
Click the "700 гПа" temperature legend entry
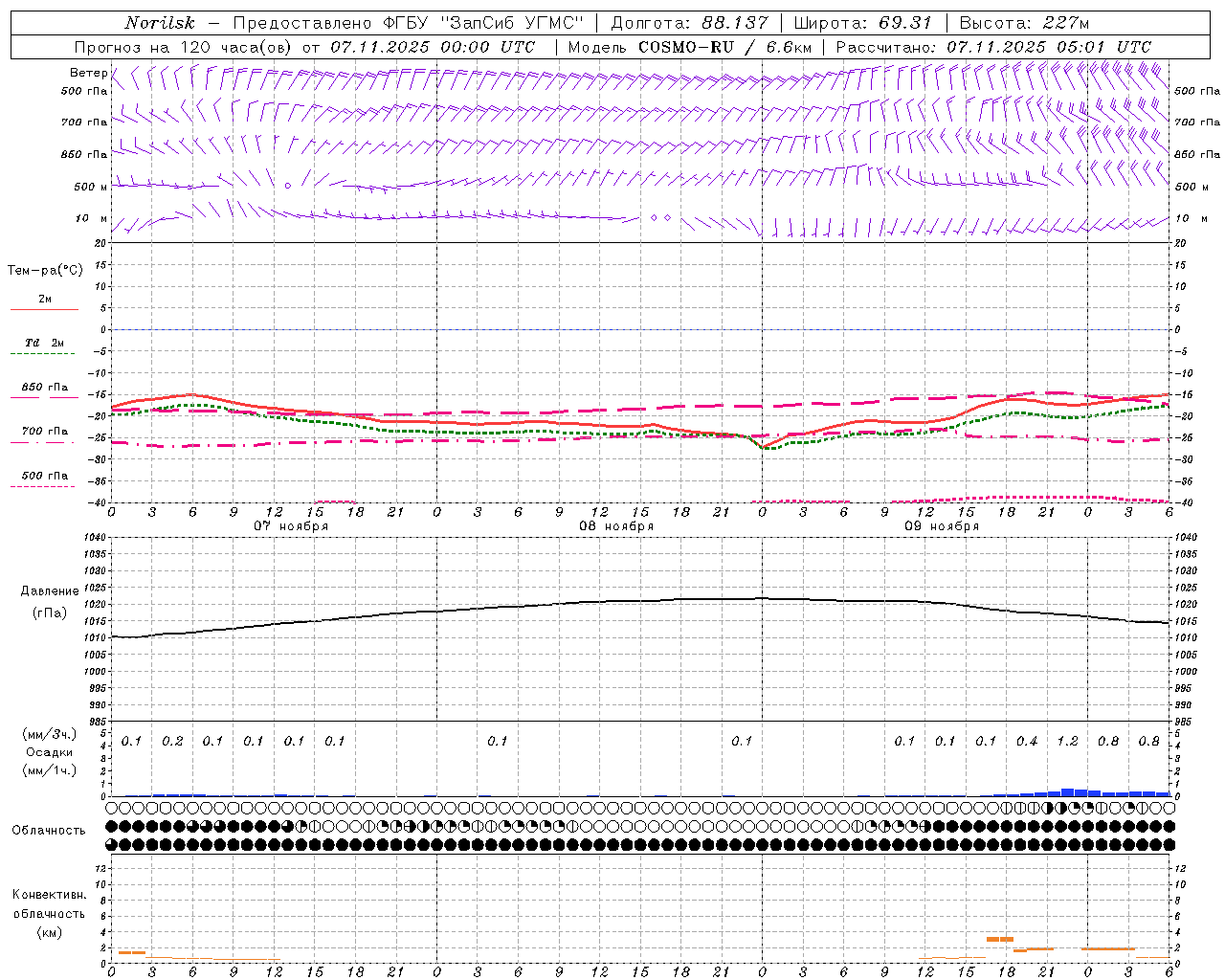click(45, 432)
